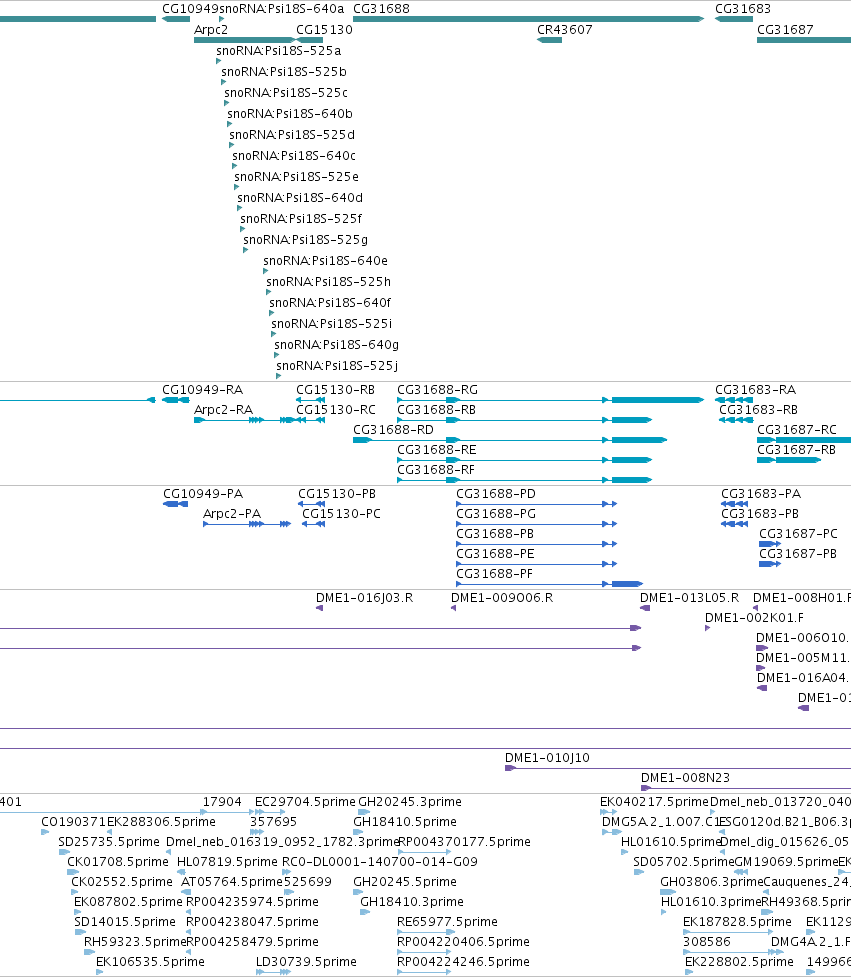
Task: Select the LD30739.5prime EST label
Action: [x=307, y=962]
